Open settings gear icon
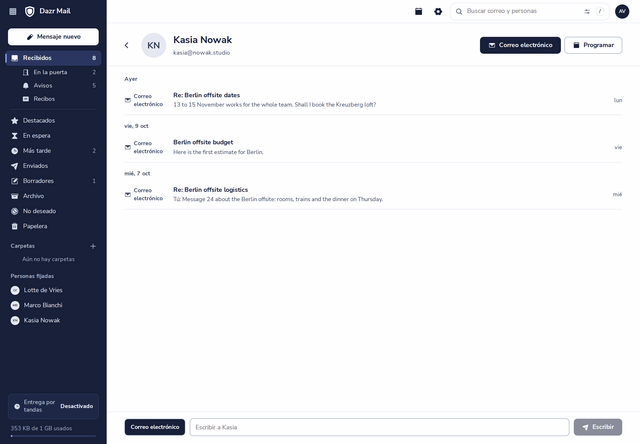 [x=438, y=11]
